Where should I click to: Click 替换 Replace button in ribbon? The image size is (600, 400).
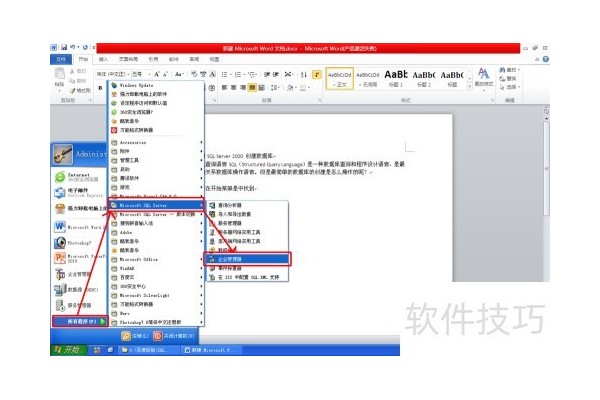[508, 78]
